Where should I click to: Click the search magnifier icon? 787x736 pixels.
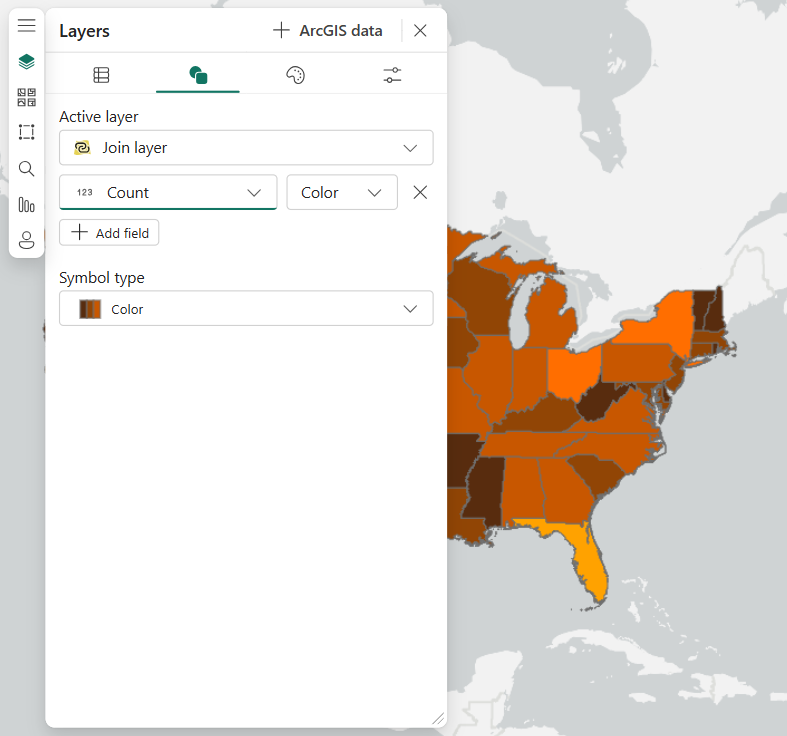[x=27, y=168]
